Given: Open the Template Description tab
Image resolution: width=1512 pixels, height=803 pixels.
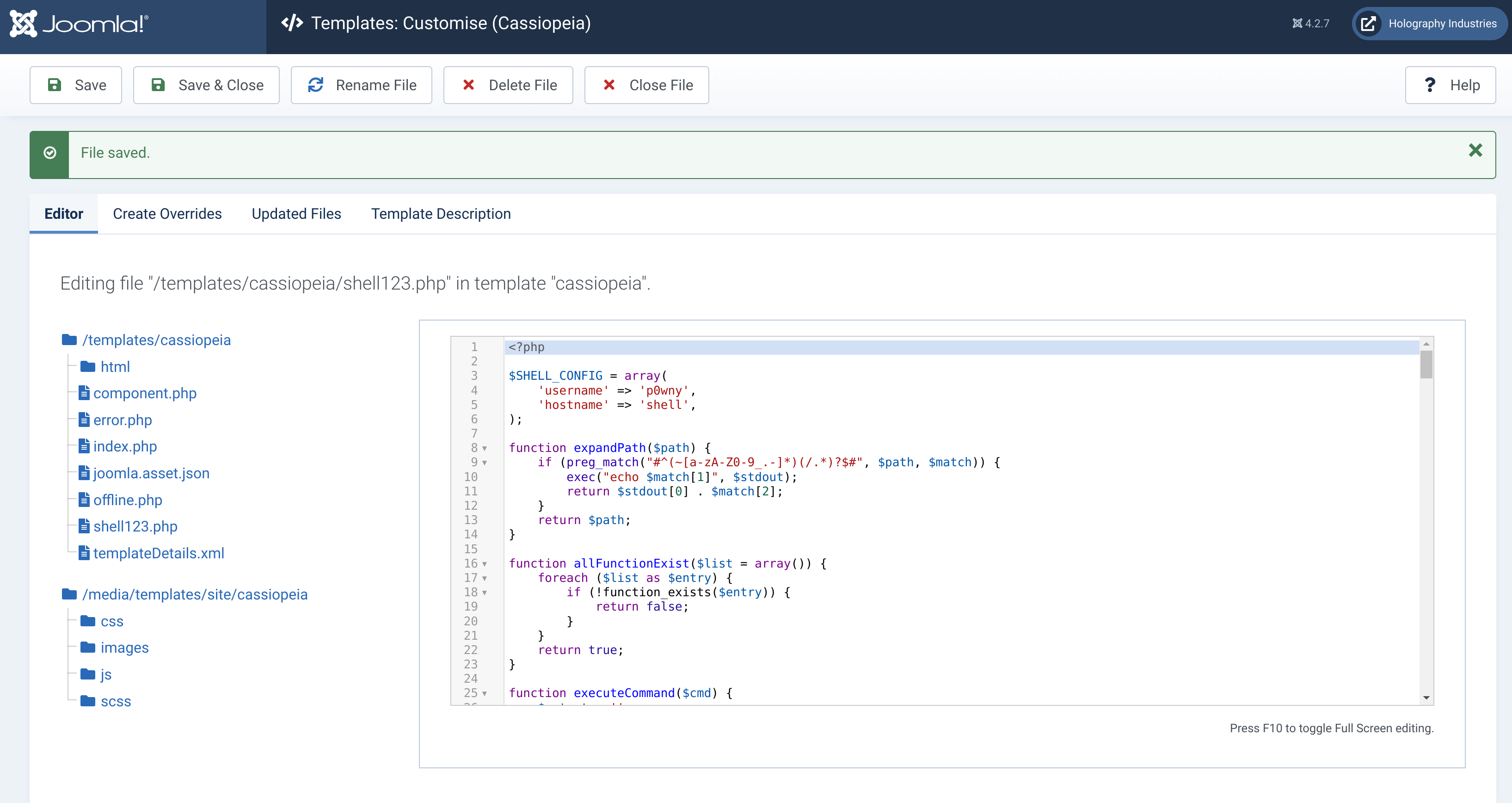Looking at the screenshot, I should pyautogui.click(x=441, y=214).
